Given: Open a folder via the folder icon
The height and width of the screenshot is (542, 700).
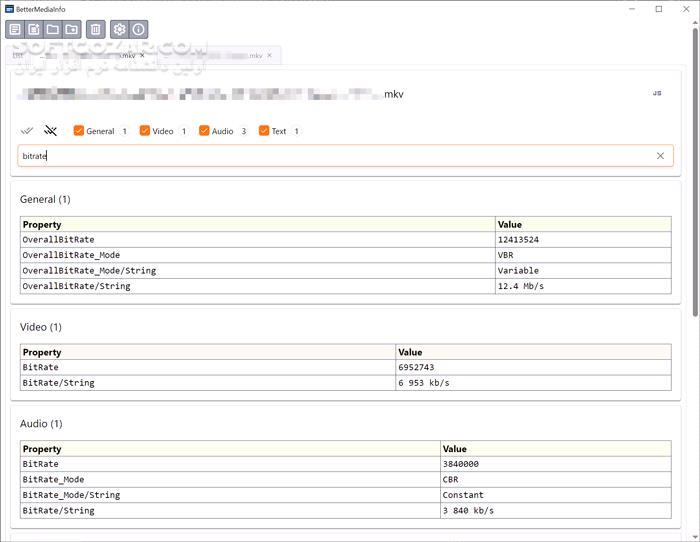Looking at the screenshot, I should click(x=52, y=29).
